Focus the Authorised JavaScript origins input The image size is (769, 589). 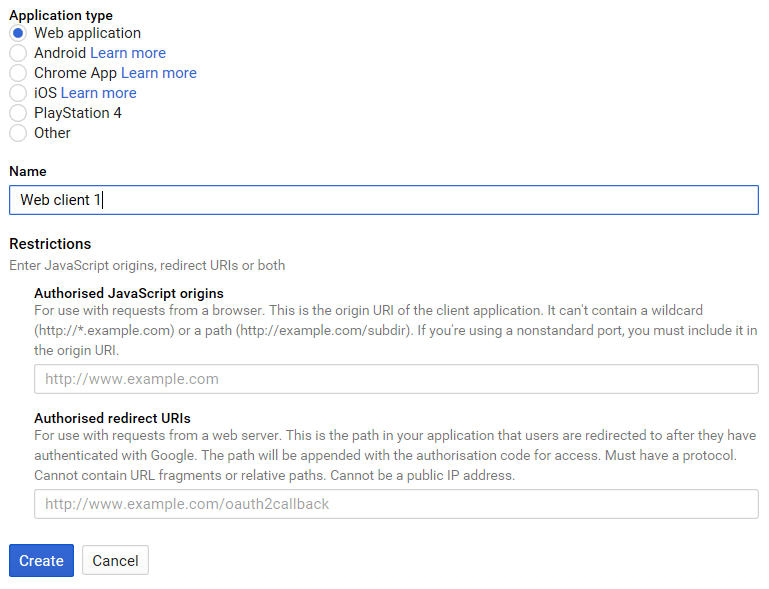pos(396,379)
